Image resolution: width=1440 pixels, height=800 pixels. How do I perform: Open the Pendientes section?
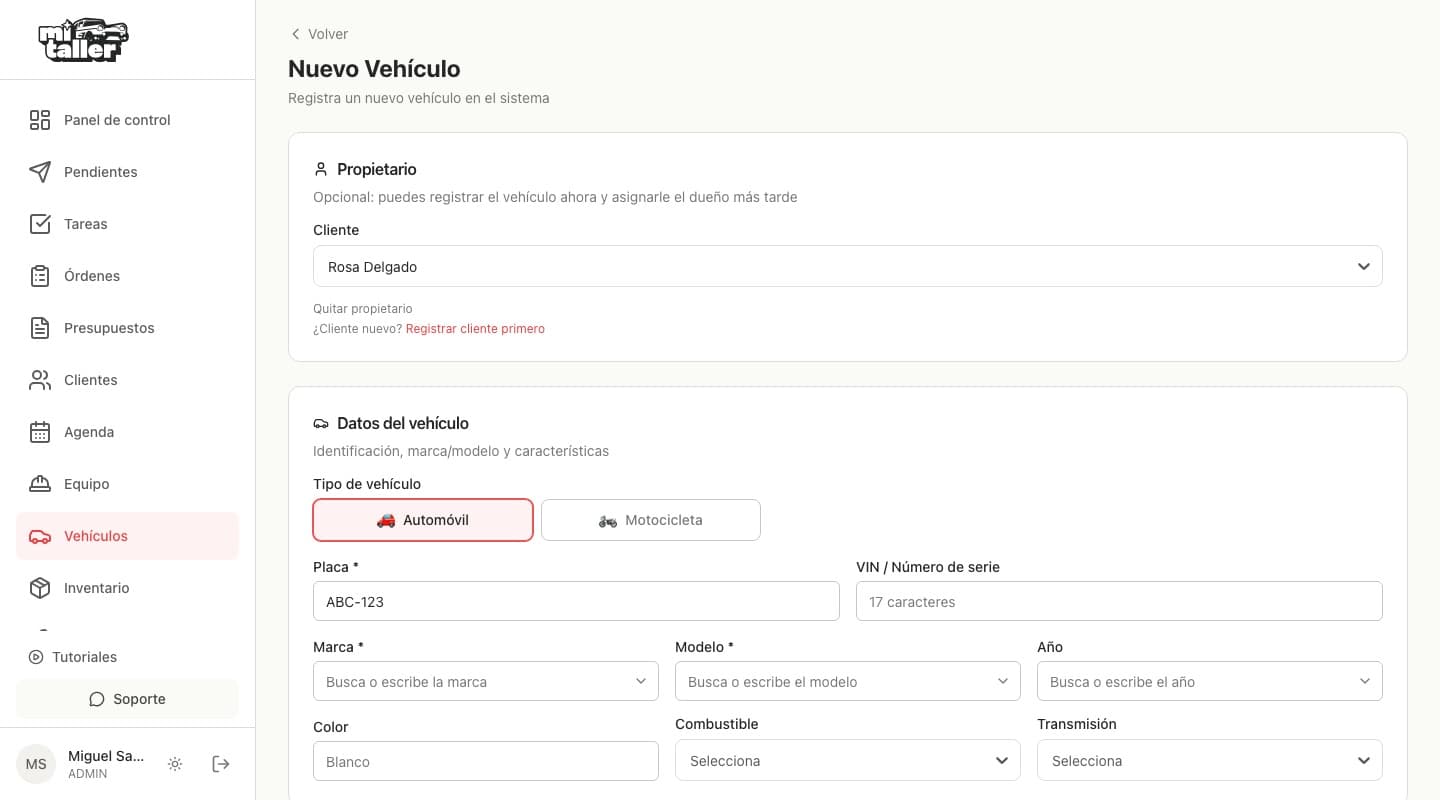pos(128,172)
